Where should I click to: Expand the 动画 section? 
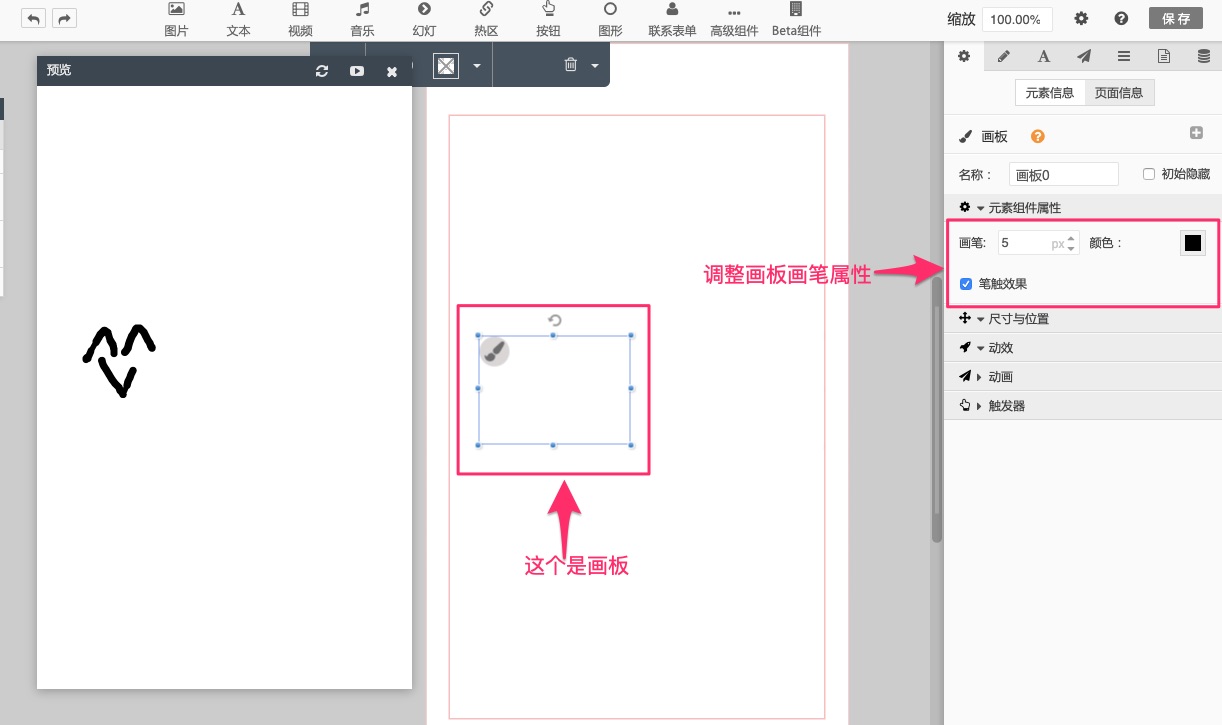(x=1000, y=377)
